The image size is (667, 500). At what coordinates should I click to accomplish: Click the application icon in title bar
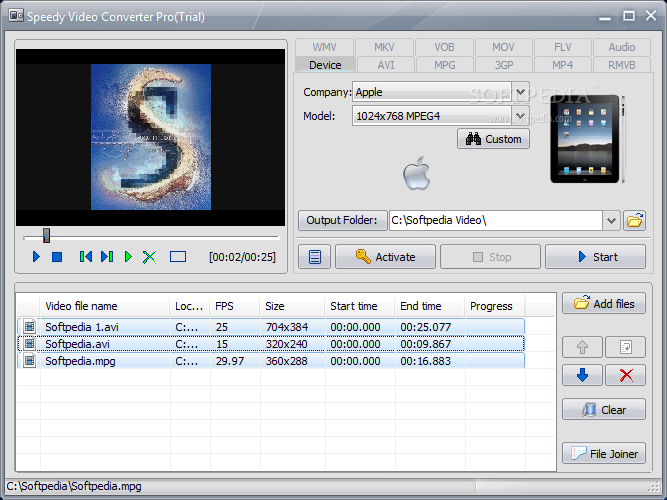click(16, 16)
